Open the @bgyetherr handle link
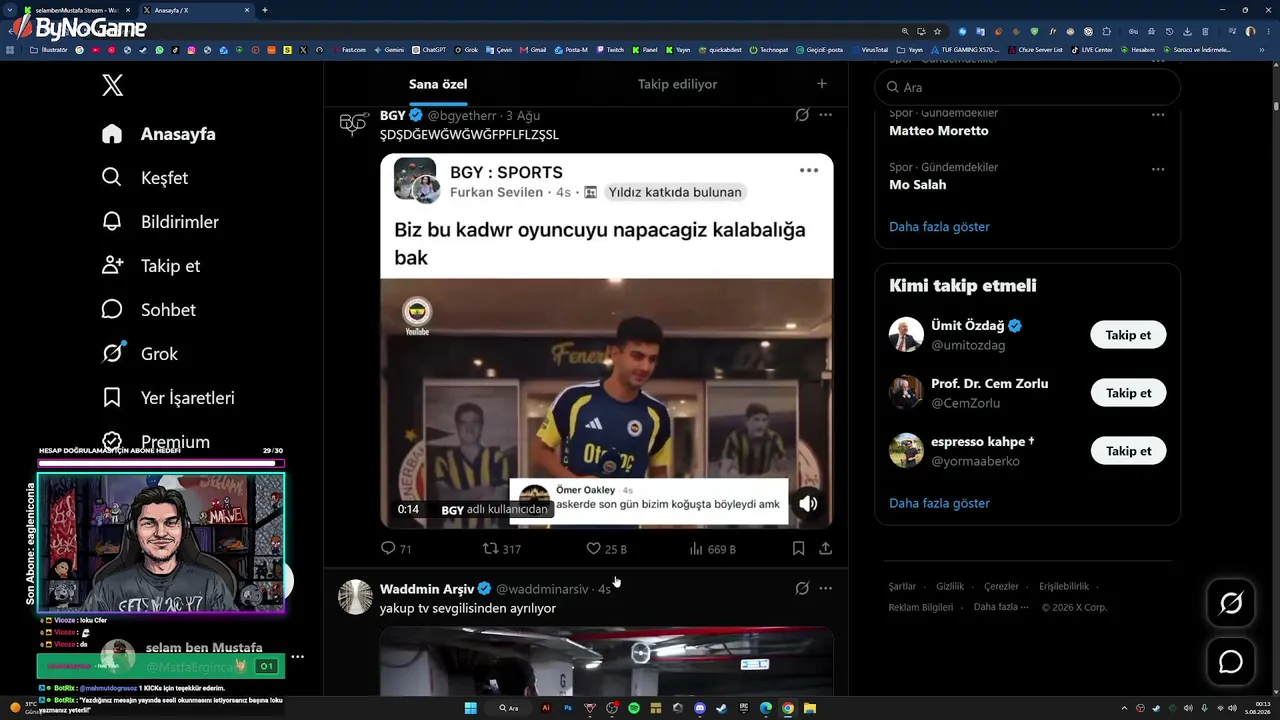 [462, 116]
